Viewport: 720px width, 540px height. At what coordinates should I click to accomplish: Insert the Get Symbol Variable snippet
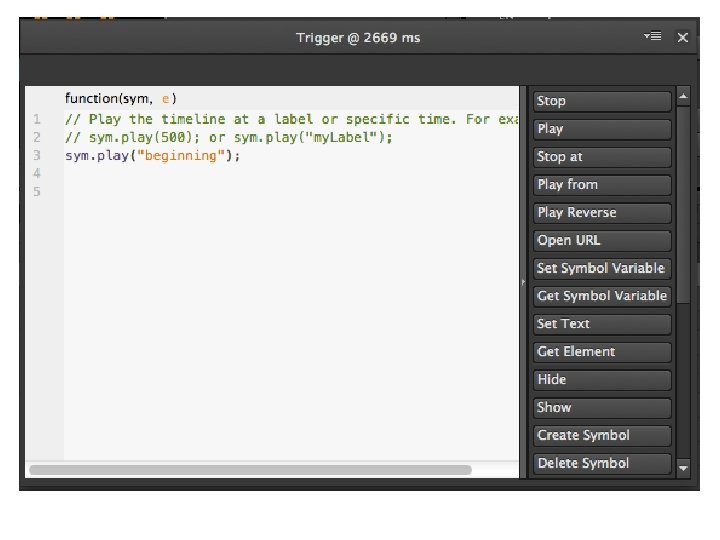coord(602,296)
